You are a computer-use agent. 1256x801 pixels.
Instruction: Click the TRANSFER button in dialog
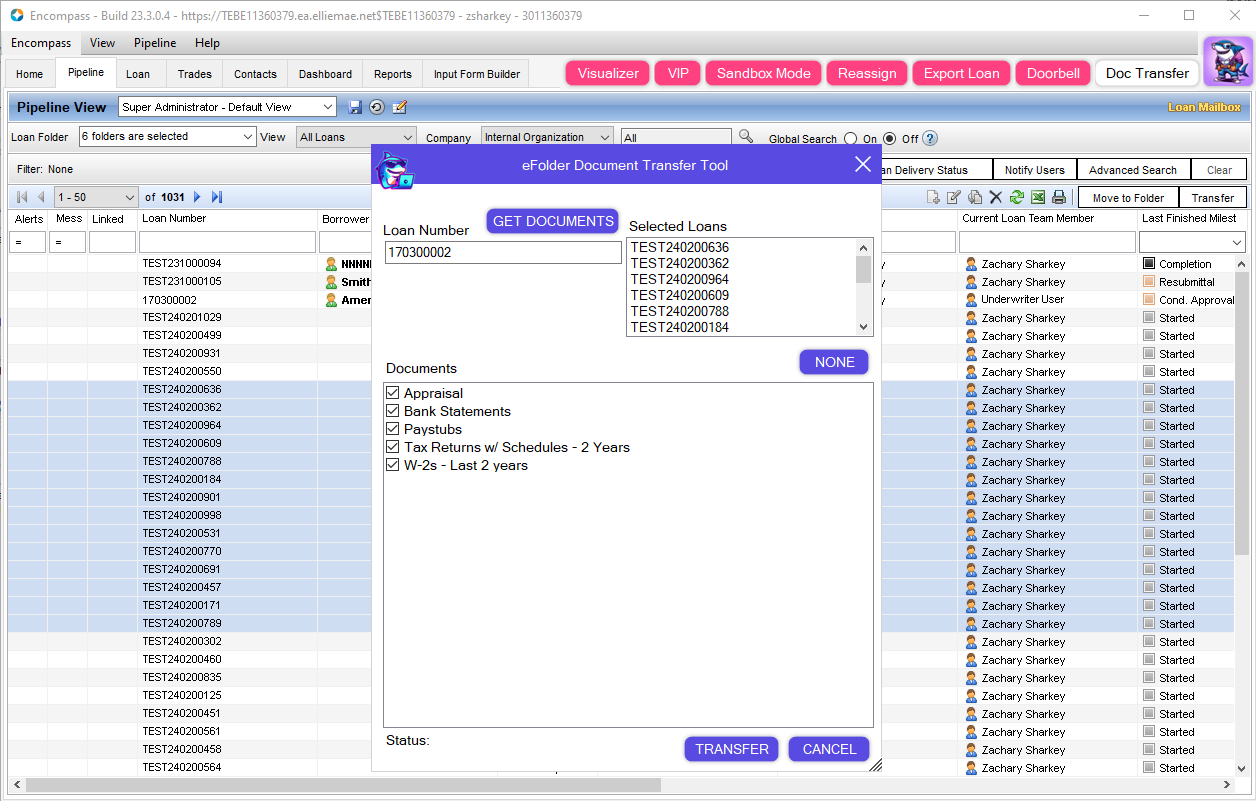pyautogui.click(x=731, y=749)
